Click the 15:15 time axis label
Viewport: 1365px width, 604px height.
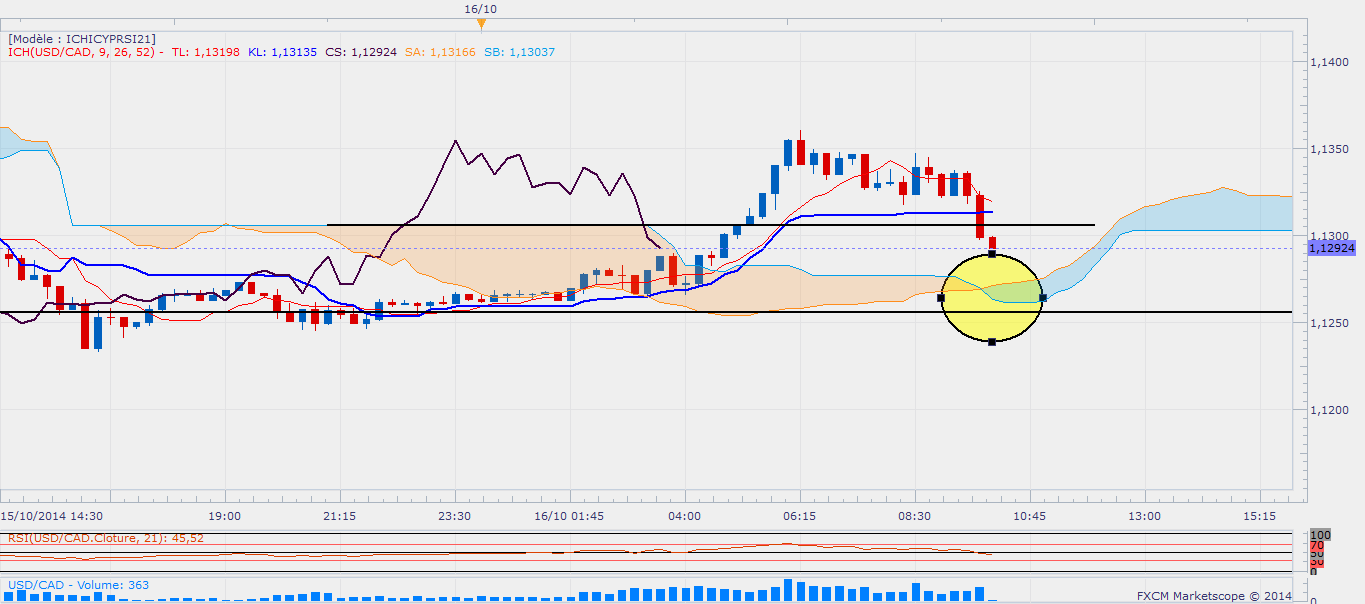coord(1260,516)
